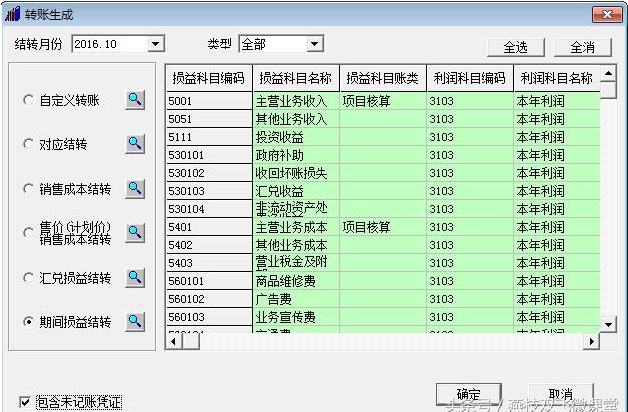Click the 利润科目编码 column header
This screenshot has width=628, height=412.
(469, 78)
